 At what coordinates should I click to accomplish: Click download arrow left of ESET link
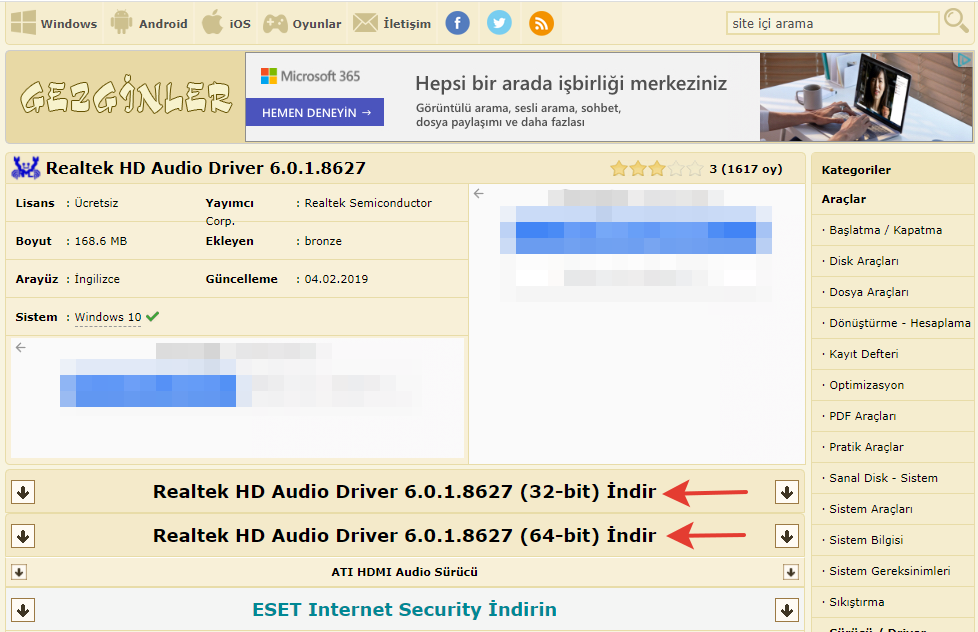coord(24,610)
